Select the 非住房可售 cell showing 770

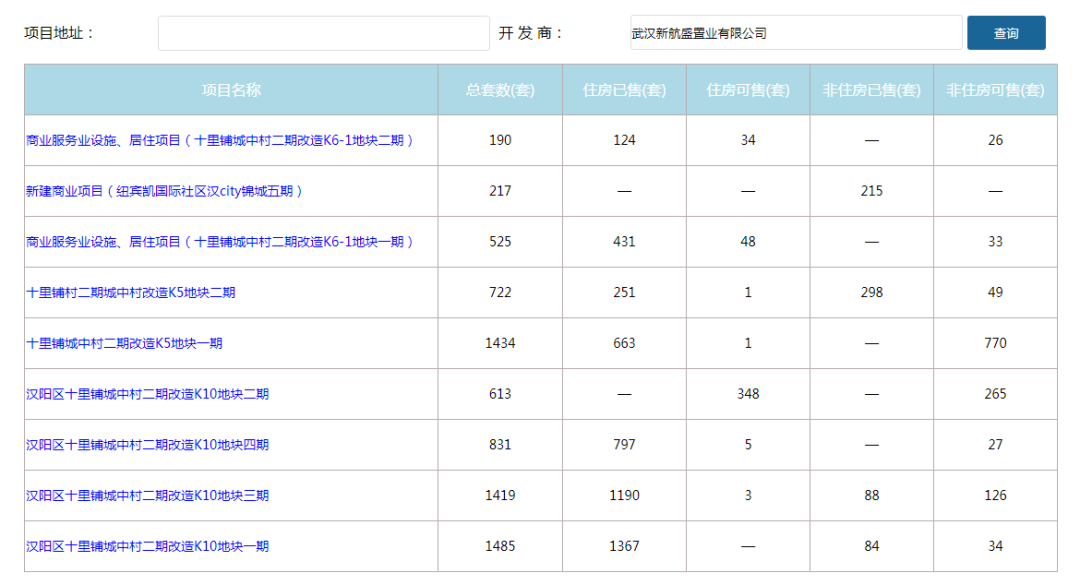point(995,343)
